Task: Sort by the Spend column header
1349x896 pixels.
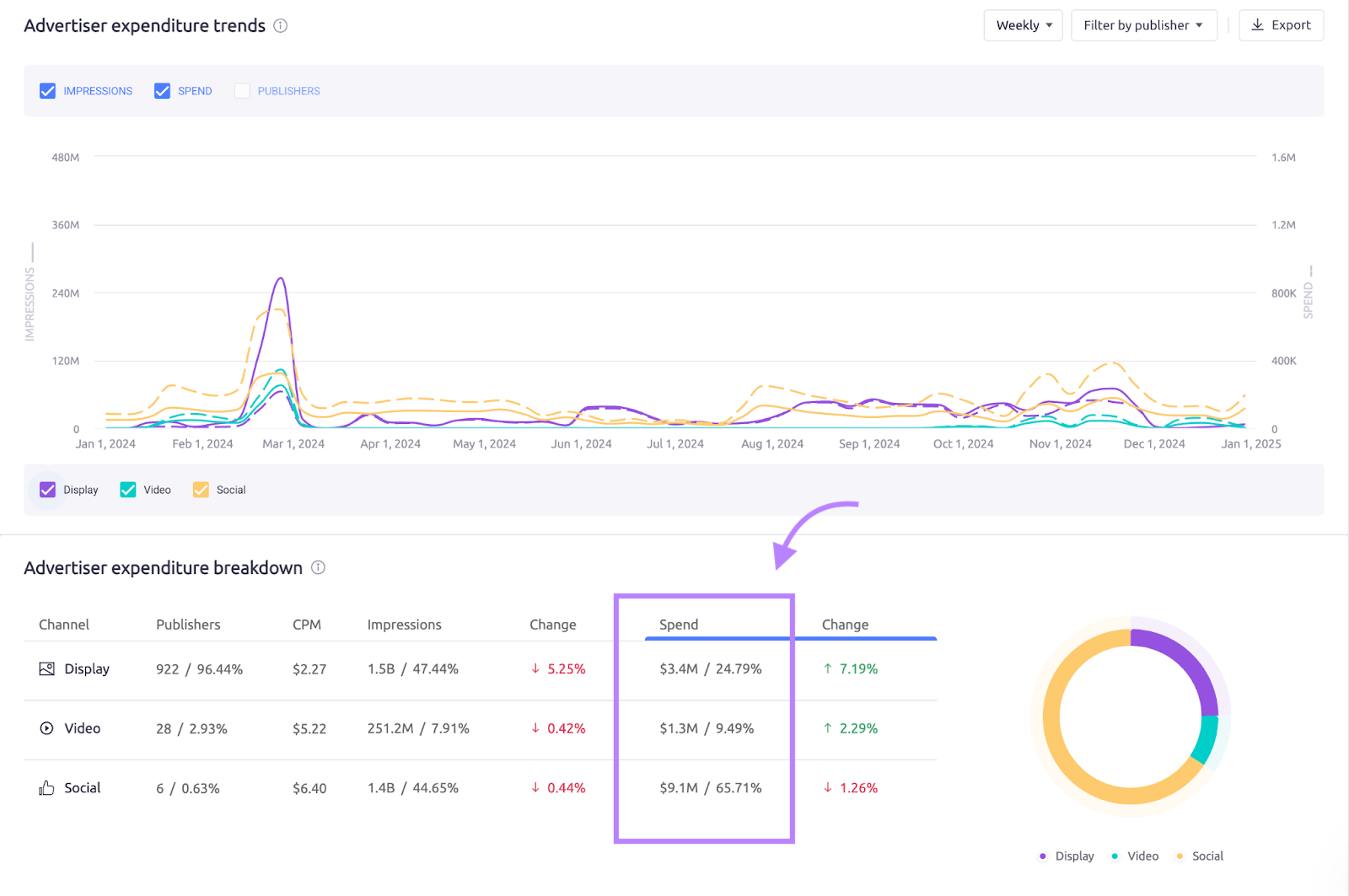Action: 679,625
